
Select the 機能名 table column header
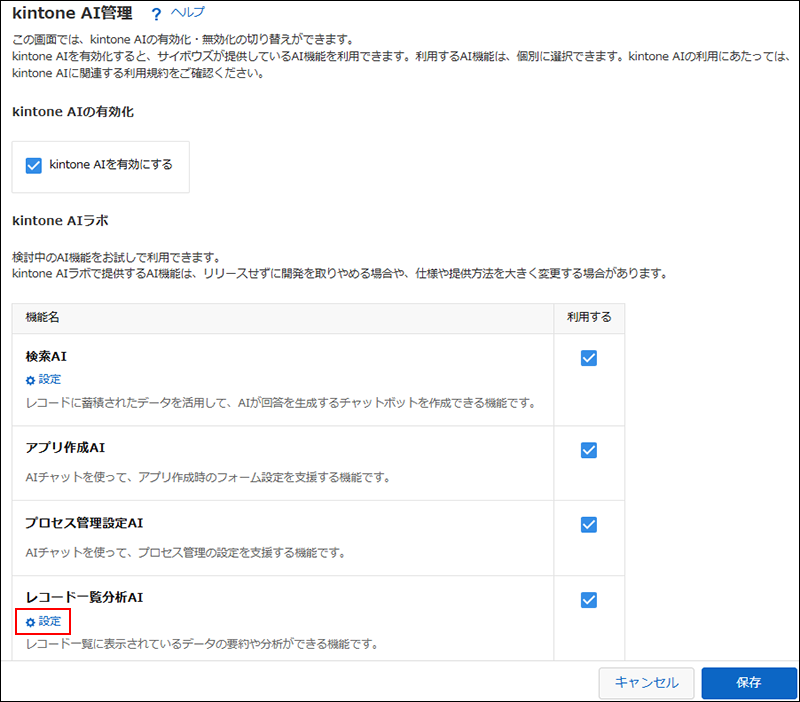(45, 318)
